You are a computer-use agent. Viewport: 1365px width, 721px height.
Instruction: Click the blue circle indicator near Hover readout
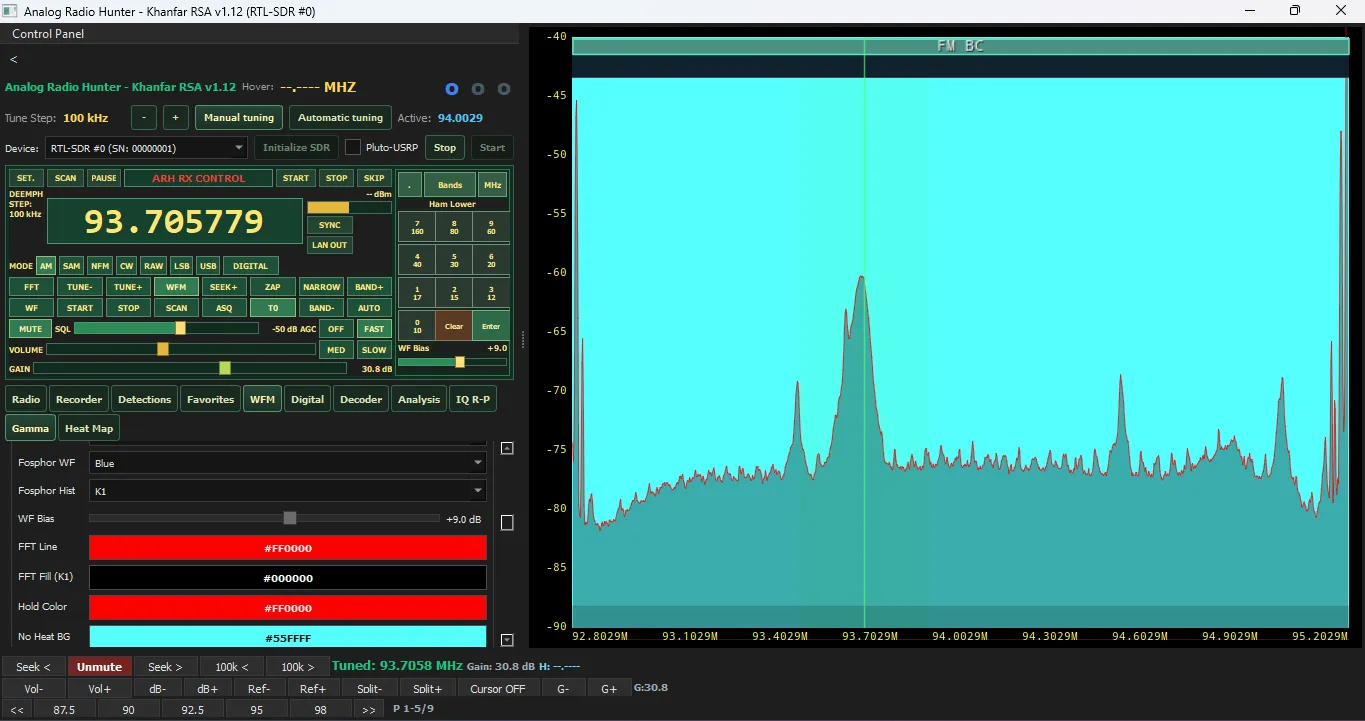pyautogui.click(x=452, y=89)
